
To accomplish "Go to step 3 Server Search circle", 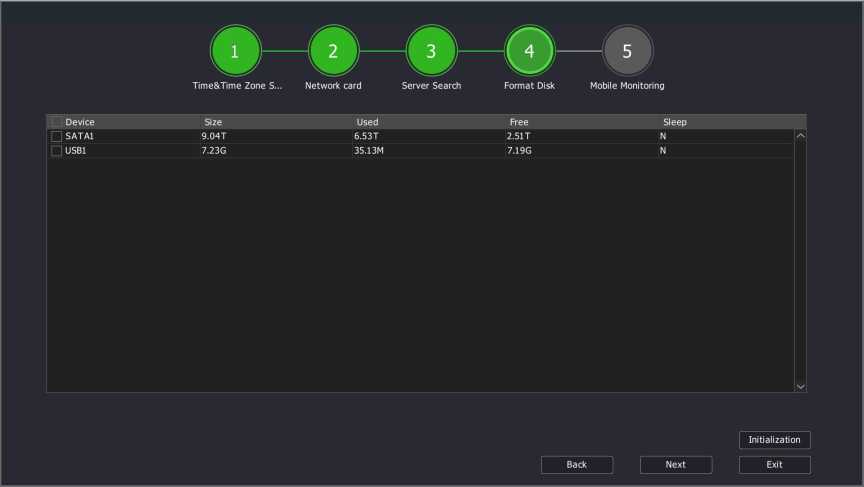I will [431, 51].
